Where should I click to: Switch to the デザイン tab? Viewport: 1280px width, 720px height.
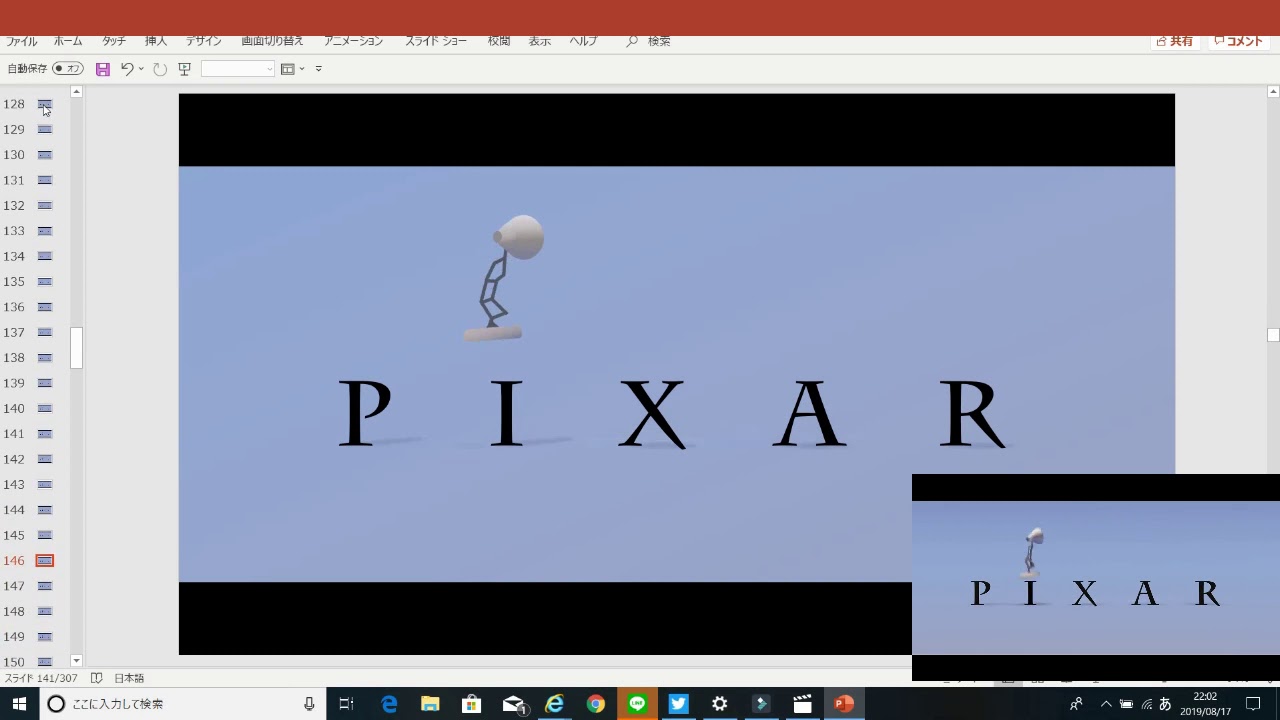click(x=203, y=41)
